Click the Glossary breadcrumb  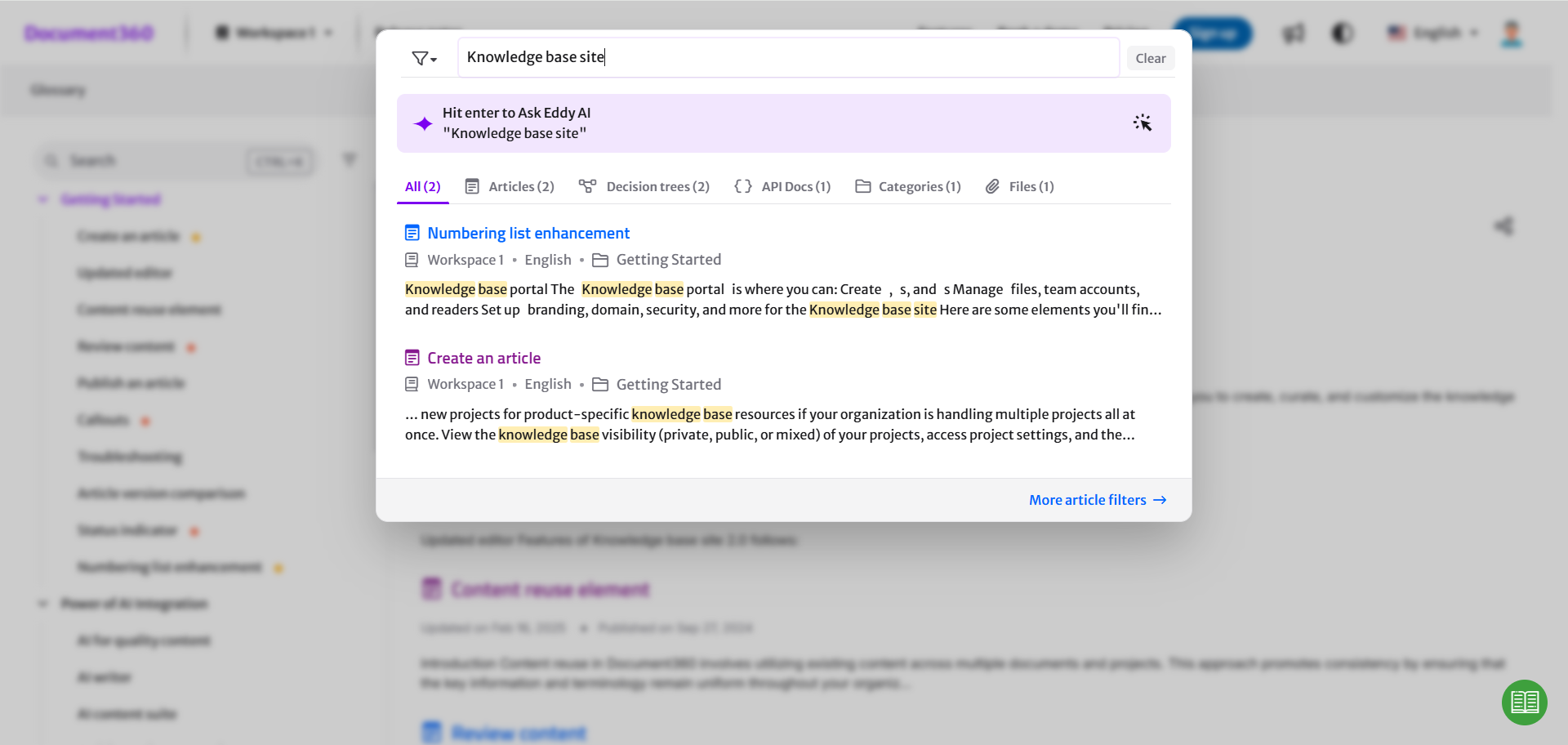(x=58, y=90)
